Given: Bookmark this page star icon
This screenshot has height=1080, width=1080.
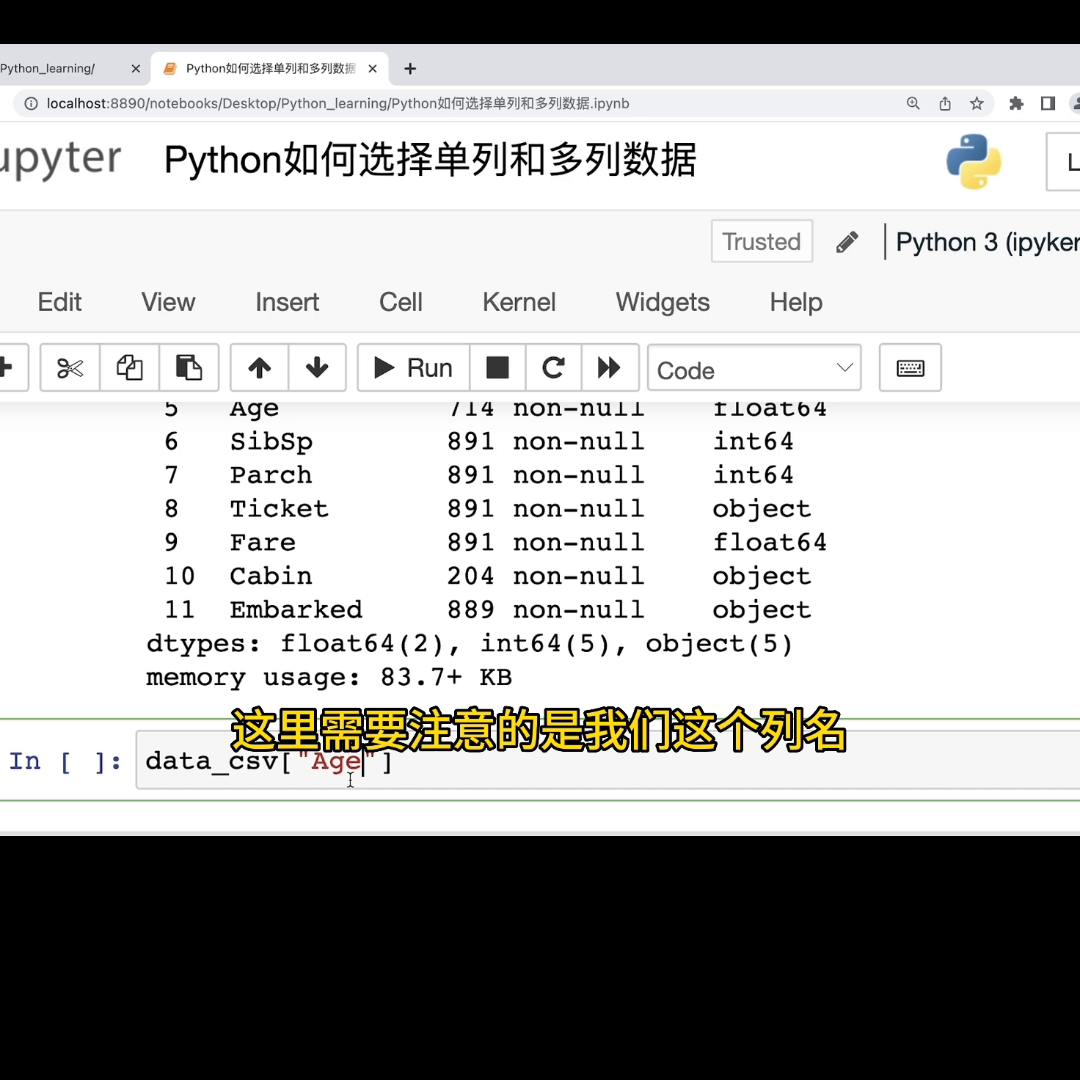Looking at the screenshot, I should pos(977,103).
